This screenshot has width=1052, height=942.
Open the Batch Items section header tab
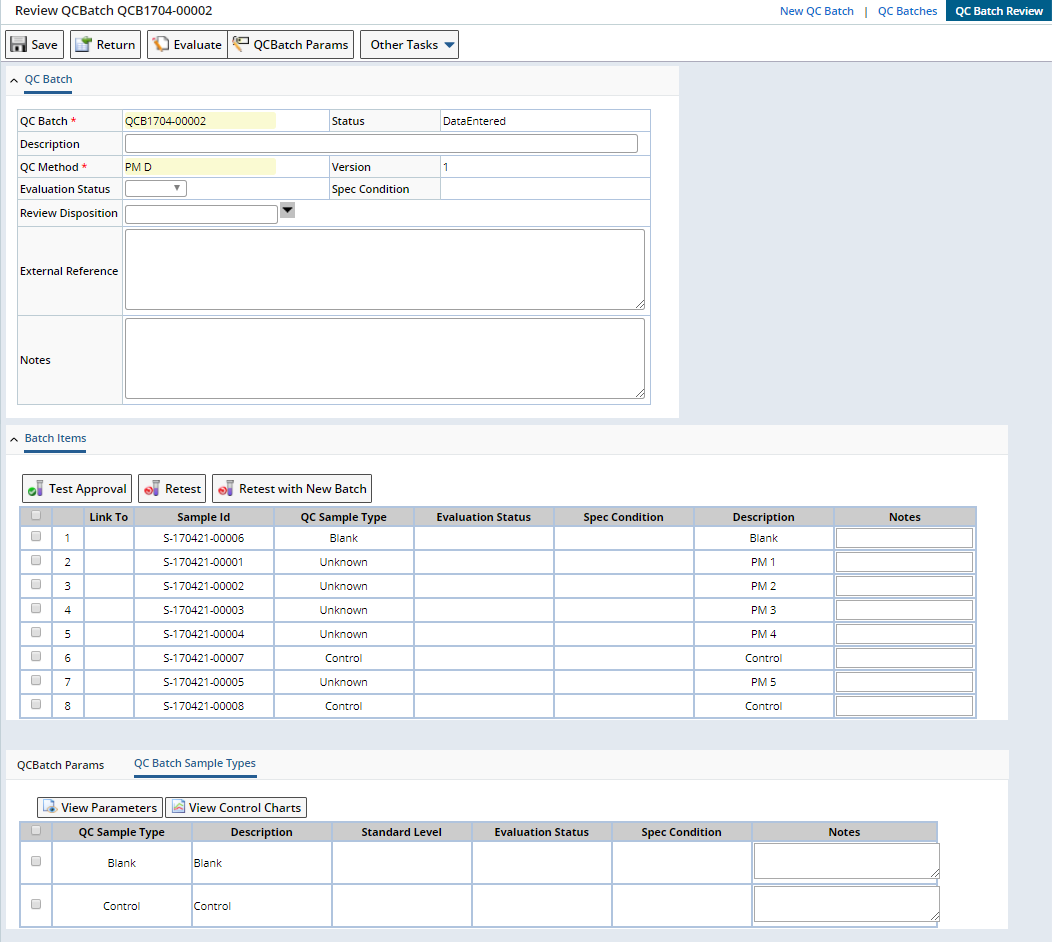point(56,438)
